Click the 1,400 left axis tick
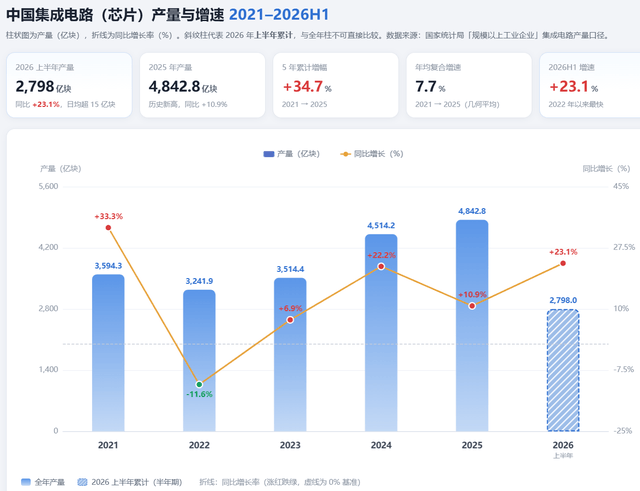Screen dimensions: 640x491 click(48, 369)
